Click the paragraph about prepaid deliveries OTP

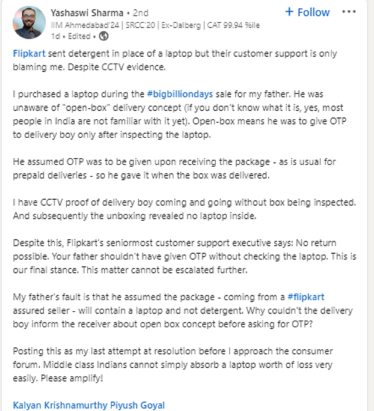(x=174, y=169)
